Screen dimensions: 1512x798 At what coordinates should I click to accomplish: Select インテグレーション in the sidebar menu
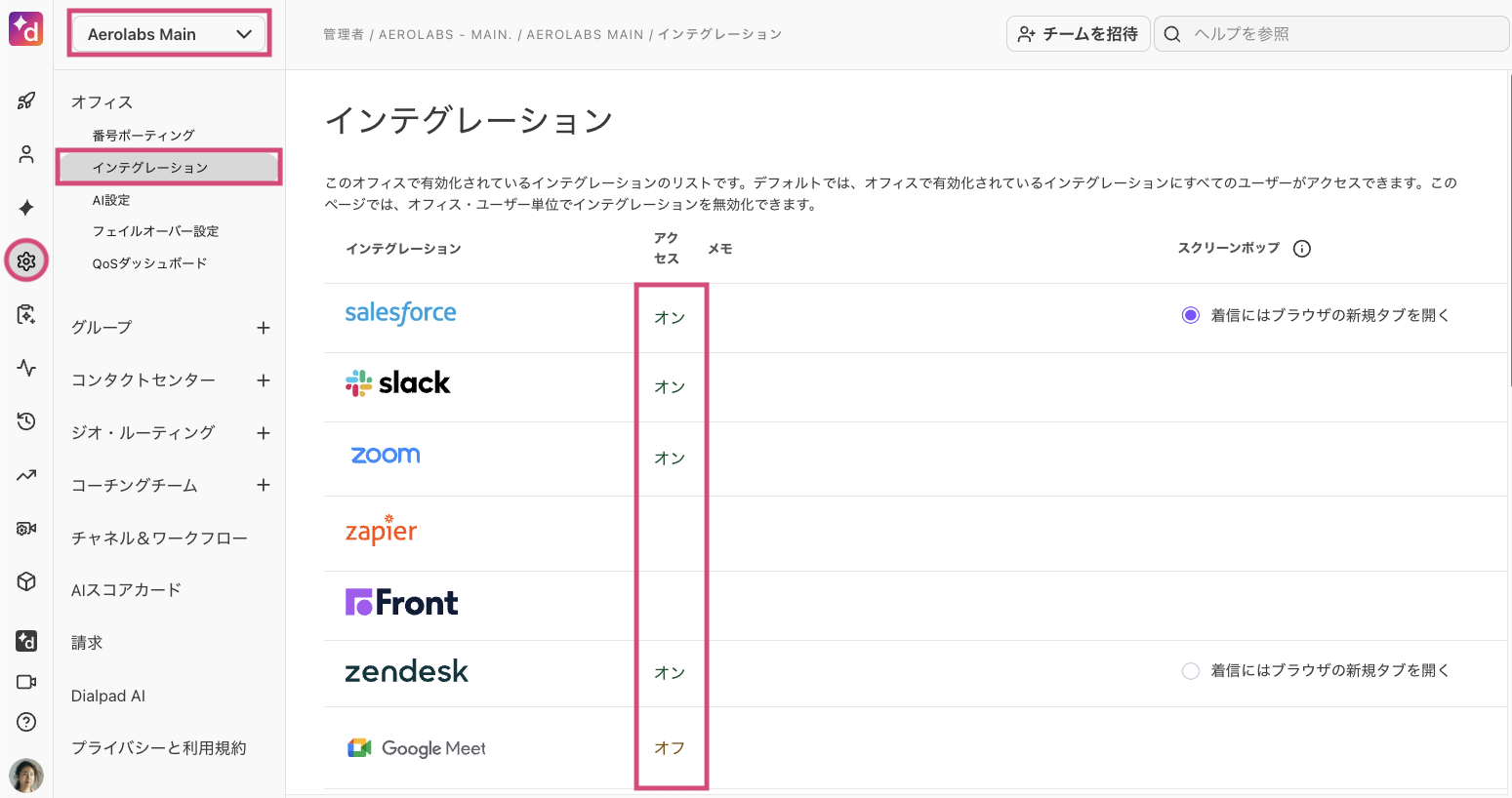coord(147,167)
